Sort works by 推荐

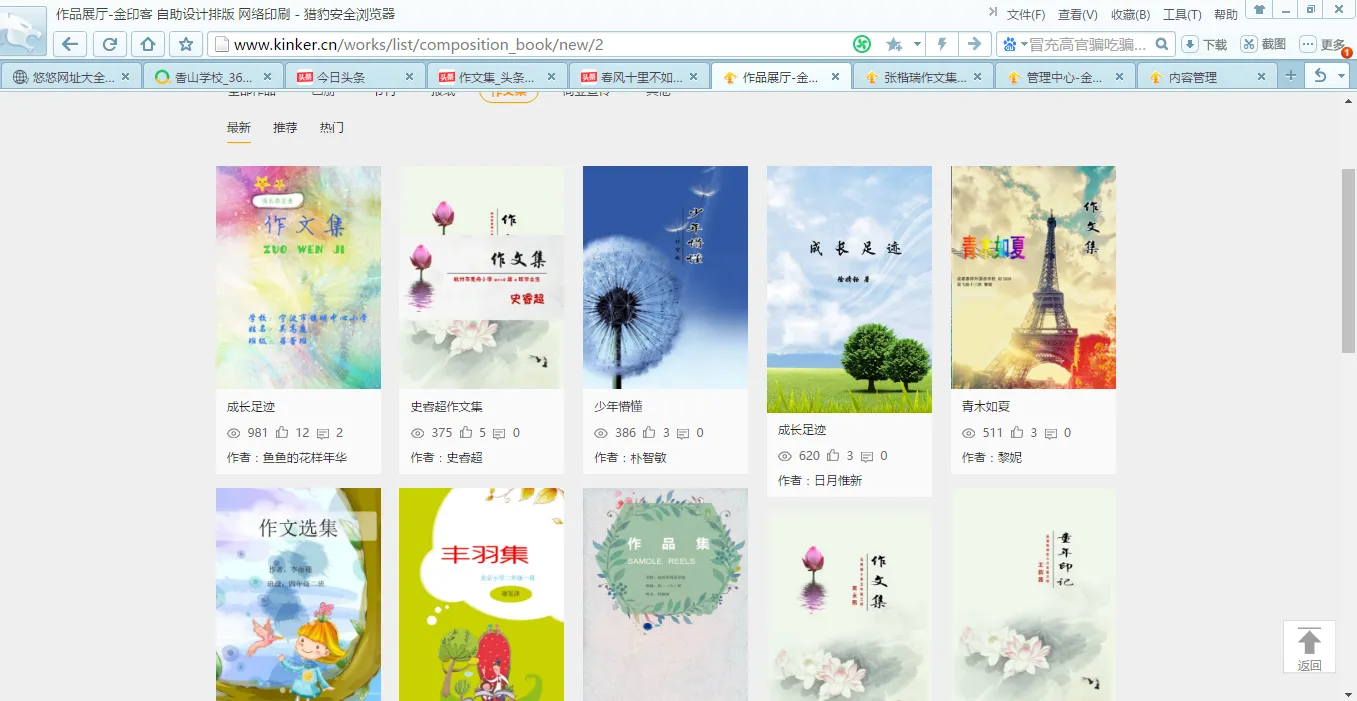(285, 128)
